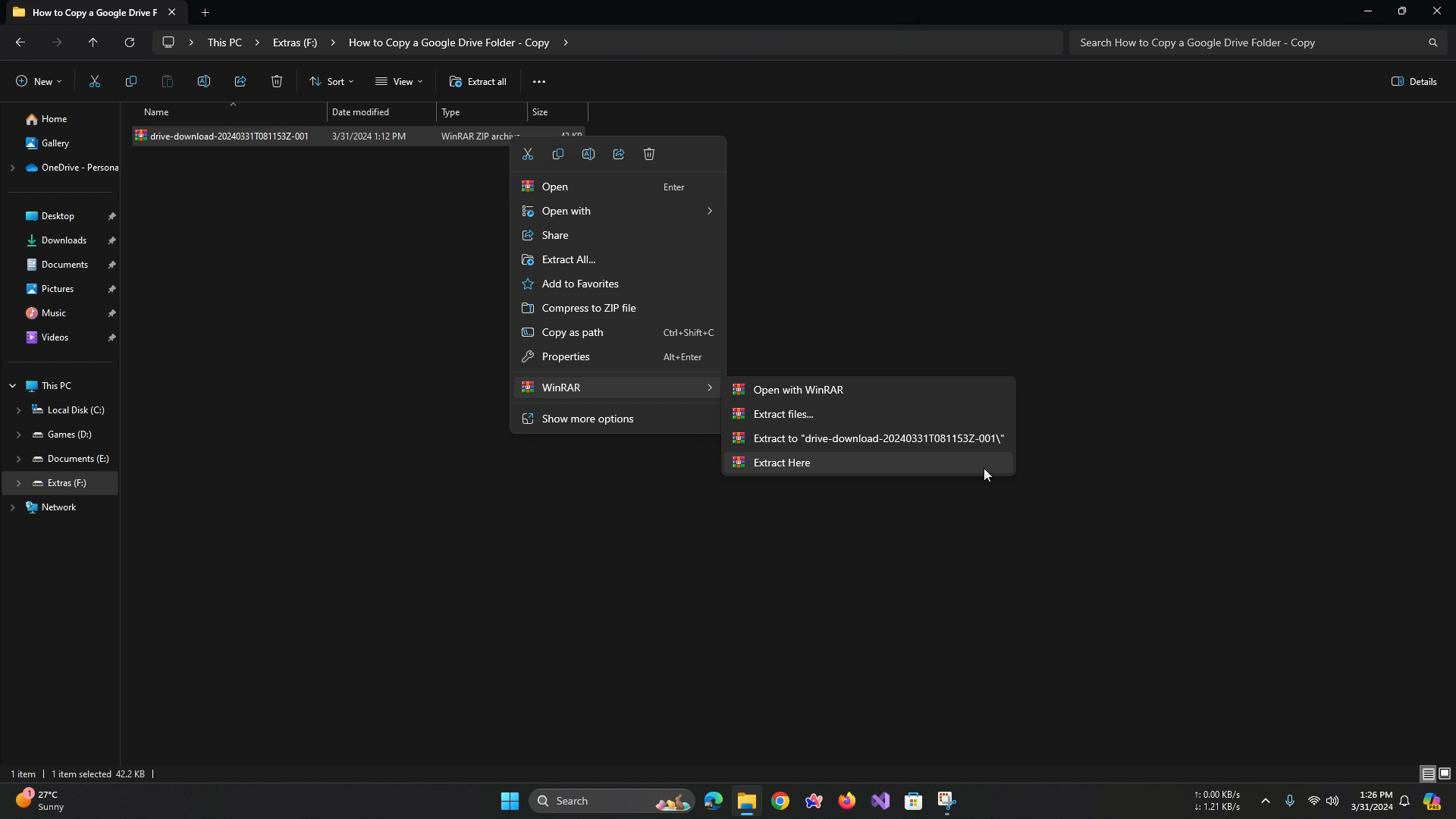Open the toolbar See more ellipsis

point(539,82)
